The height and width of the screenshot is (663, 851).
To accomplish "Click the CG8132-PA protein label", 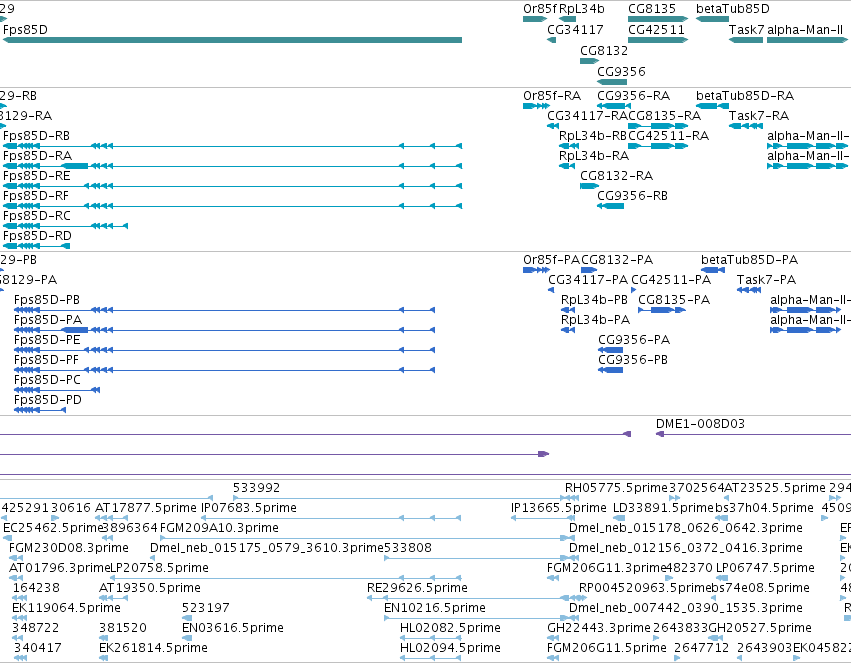I will pyautogui.click(x=617, y=260).
